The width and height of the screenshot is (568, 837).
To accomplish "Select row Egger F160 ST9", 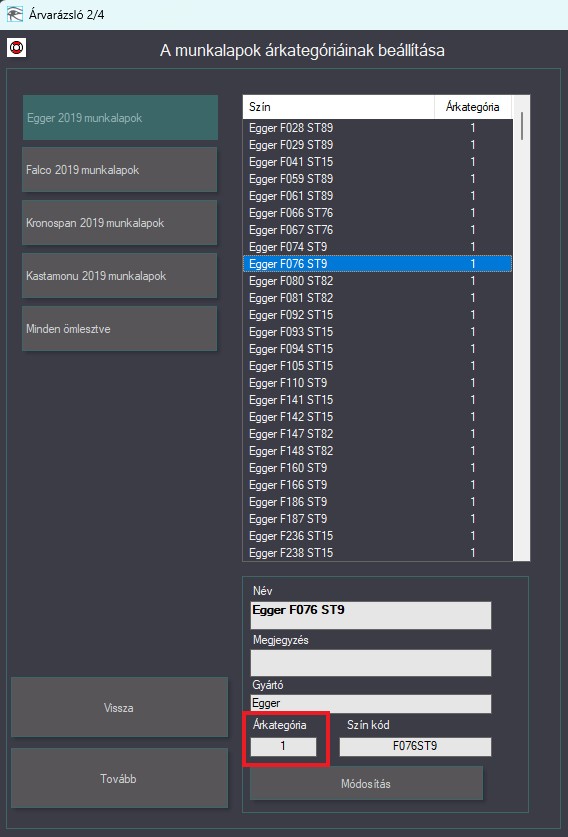I will (x=377, y=468).
